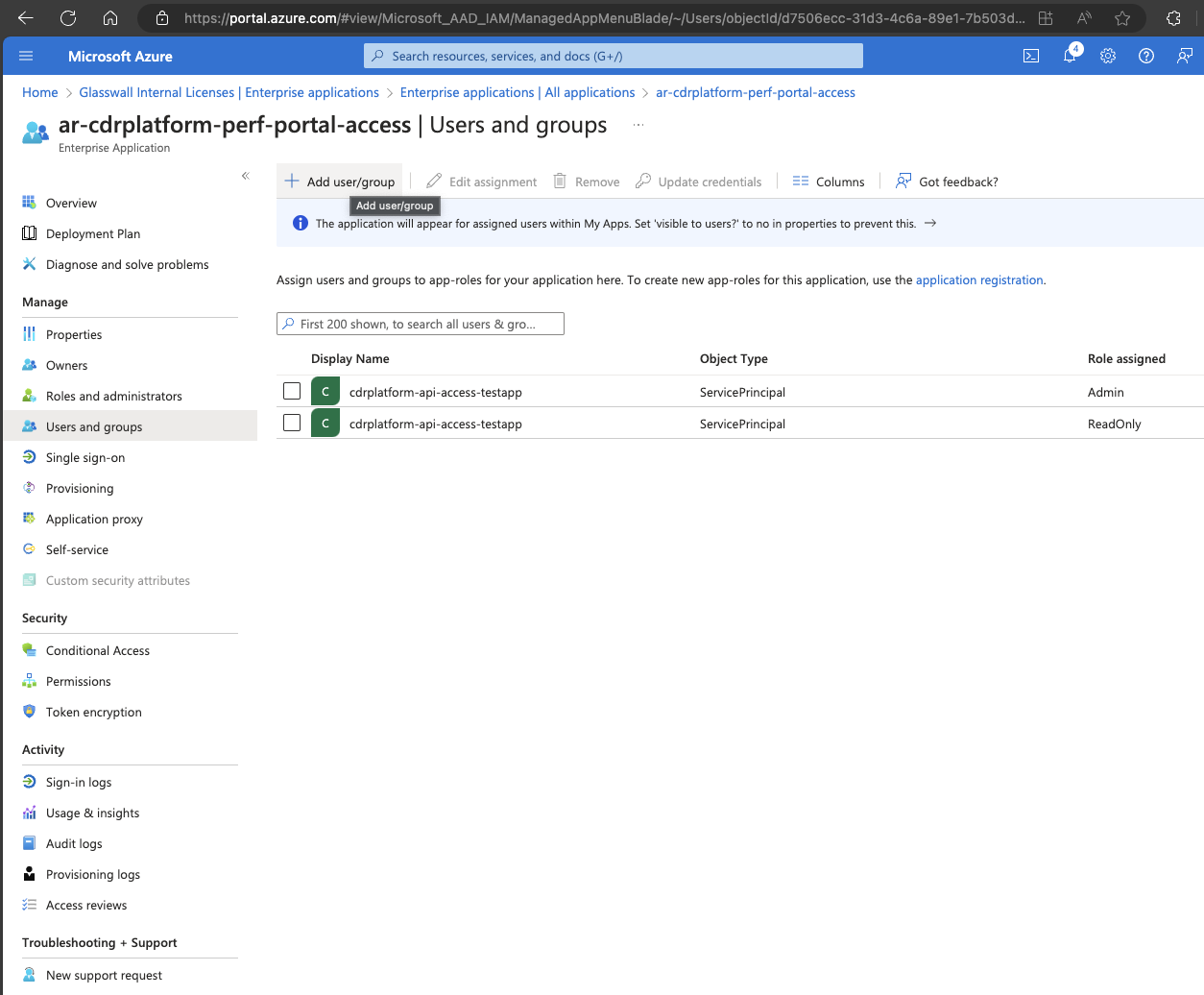Select the ReadOnly role row checkbox
The image size is (1204, 995).
[292, 423]
